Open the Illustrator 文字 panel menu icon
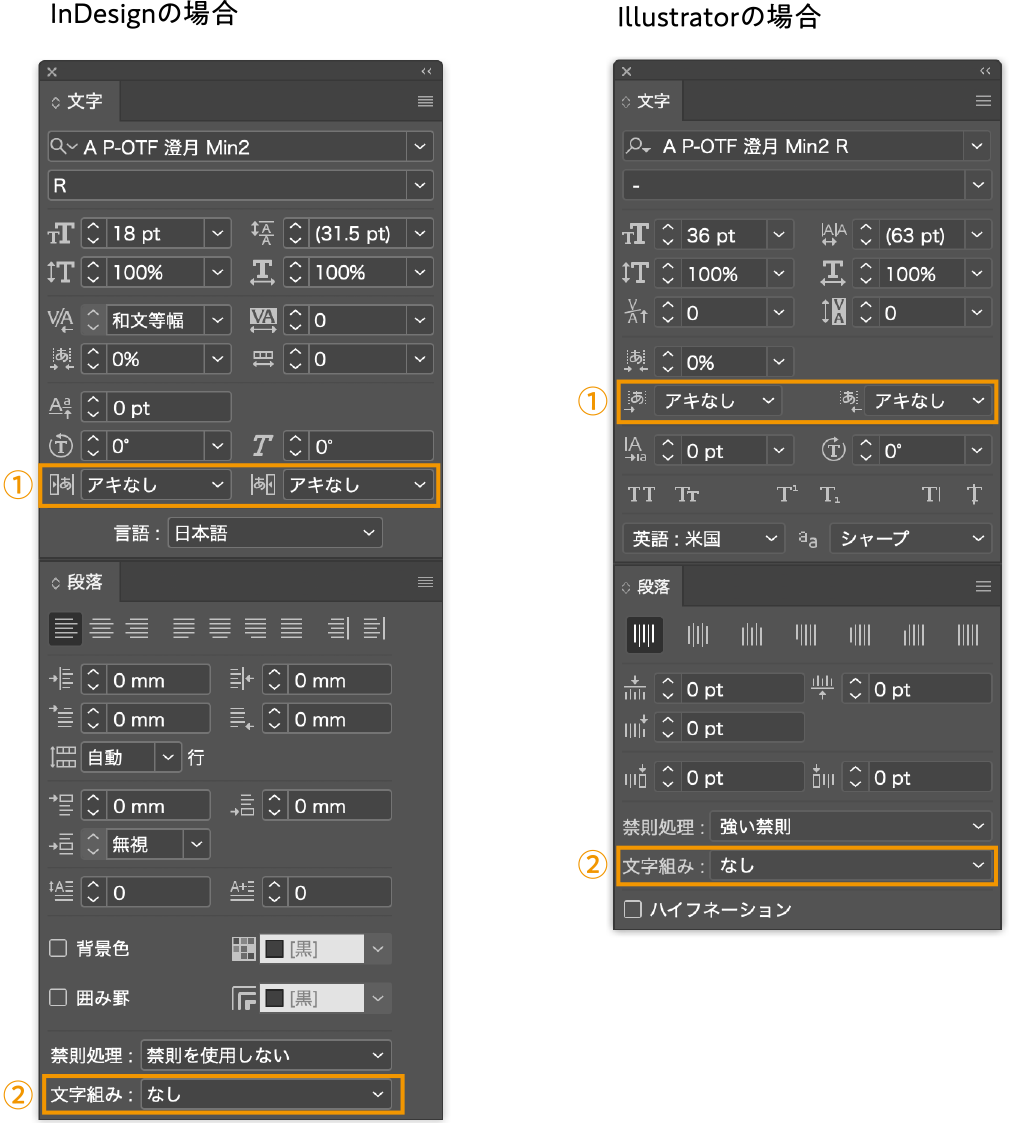 984,101
